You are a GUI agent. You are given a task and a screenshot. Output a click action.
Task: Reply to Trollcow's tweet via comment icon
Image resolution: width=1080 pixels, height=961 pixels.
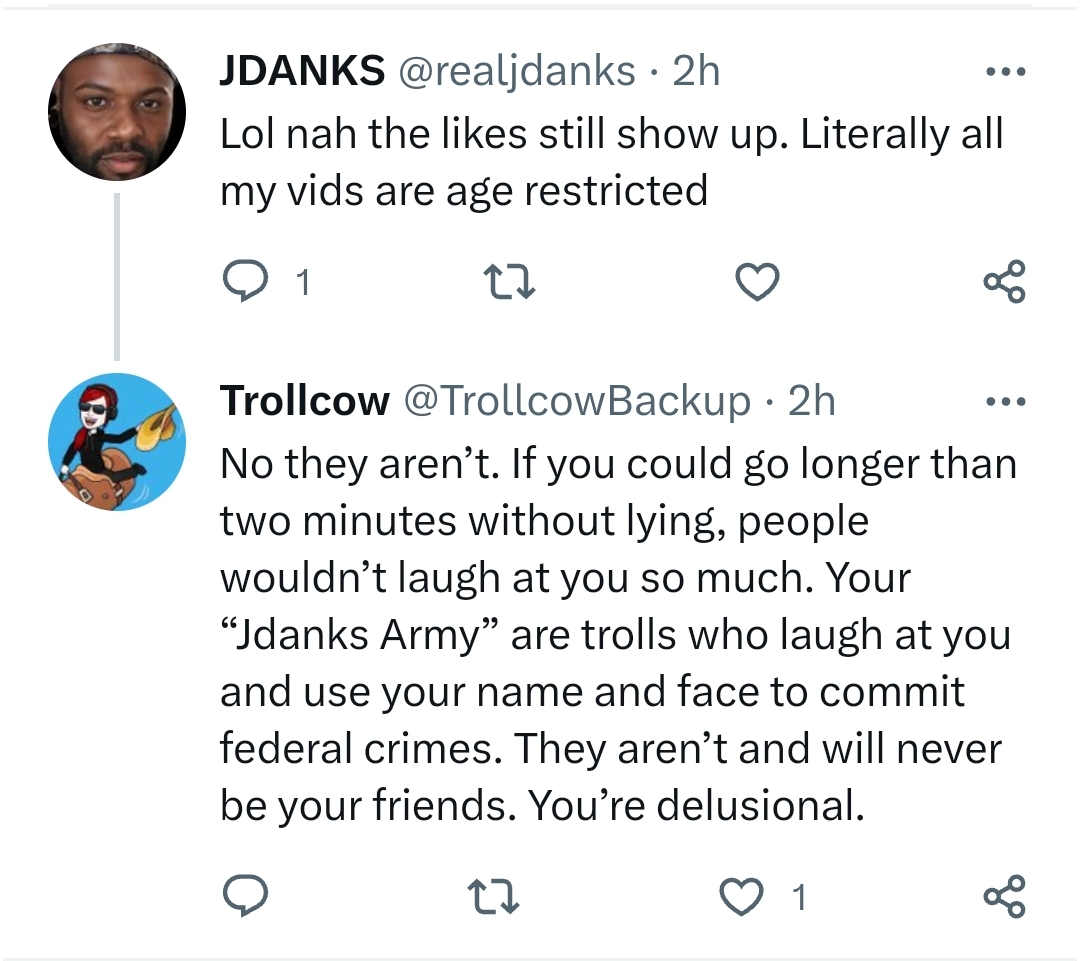(x=243, y=896)
